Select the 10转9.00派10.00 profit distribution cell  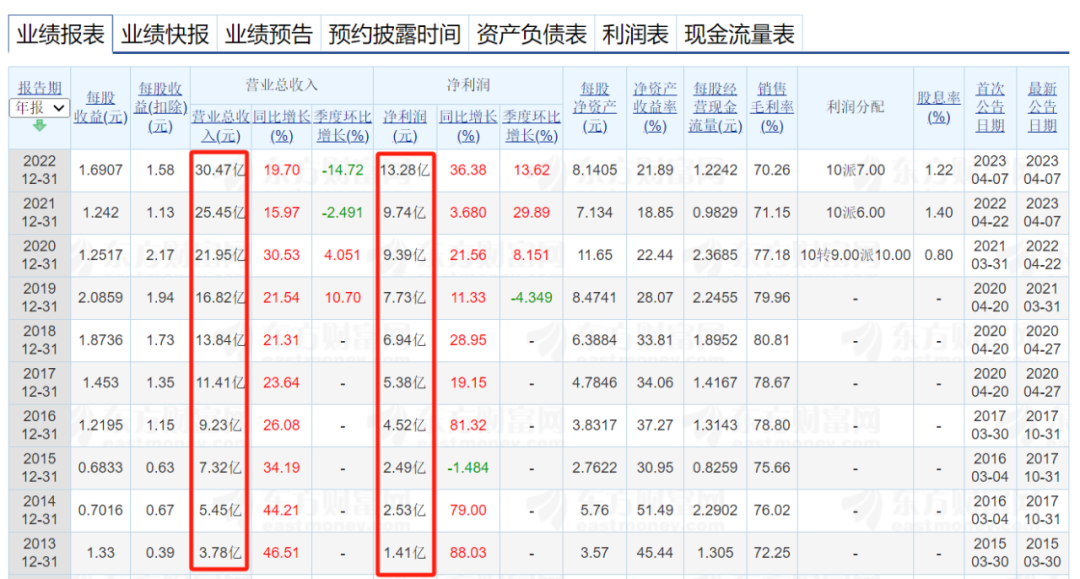tap(855, 255)
